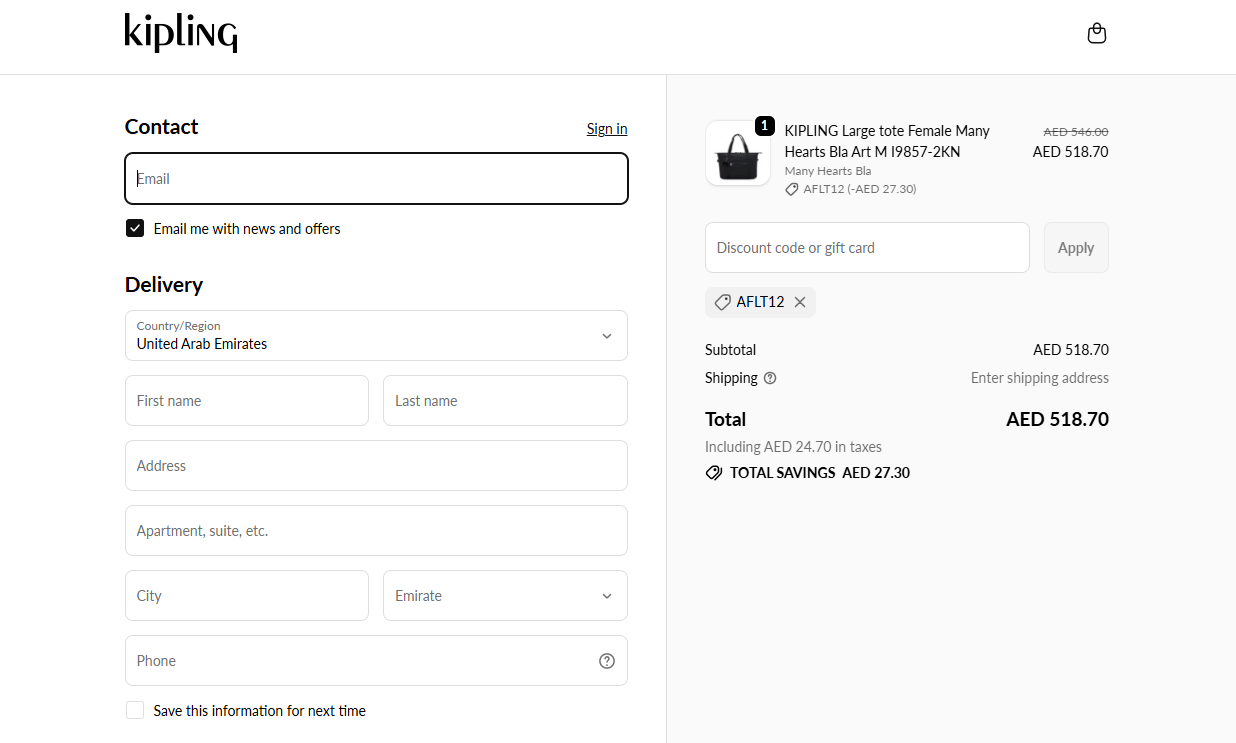The image size is (1236, 743).
Task: Click the Phone field help icon
Action: (607, 661)
